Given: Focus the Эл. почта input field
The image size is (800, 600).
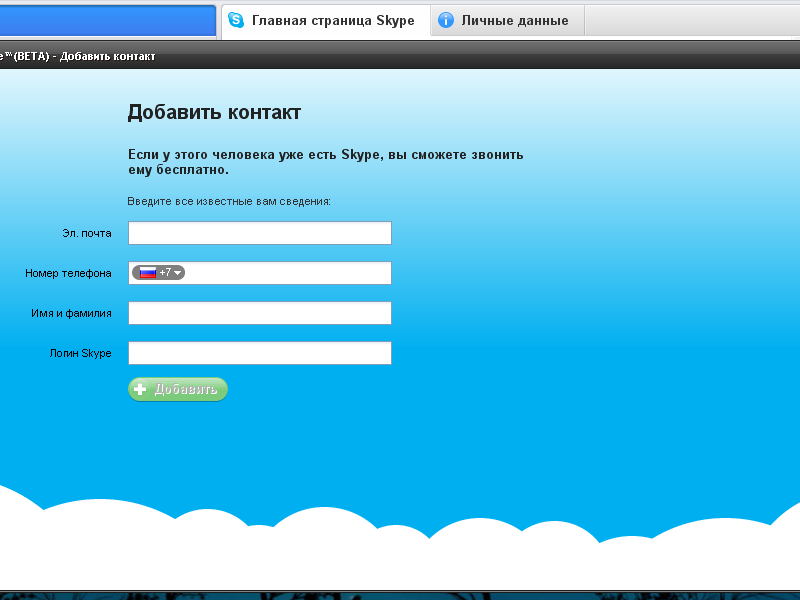Looking at the screenshot, I should tap(260, 233).
